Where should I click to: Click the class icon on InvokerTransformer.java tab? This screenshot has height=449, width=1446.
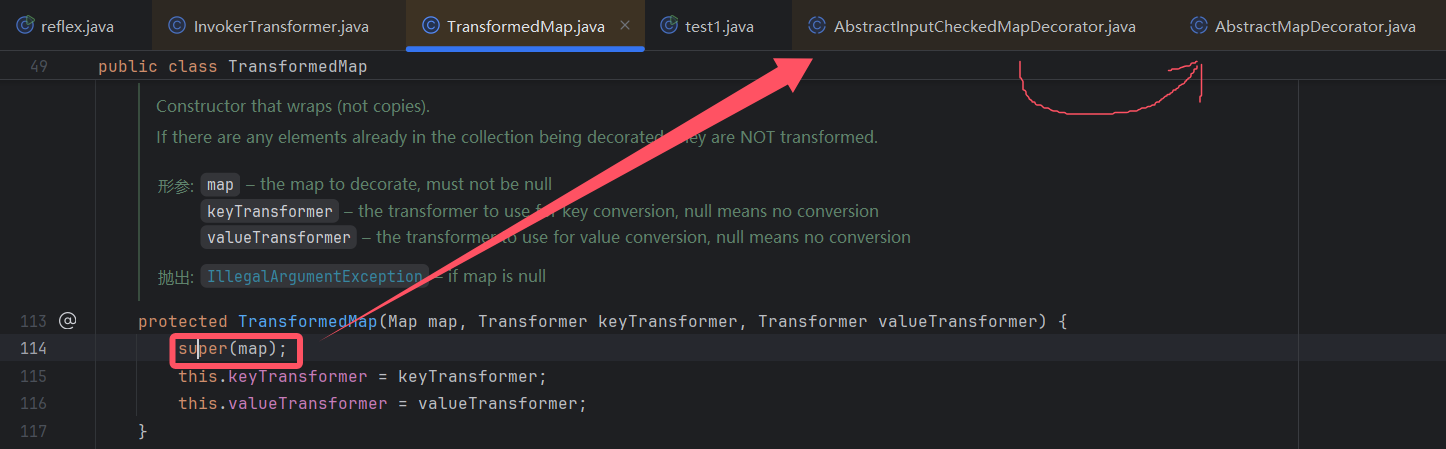tap(177, 26)
